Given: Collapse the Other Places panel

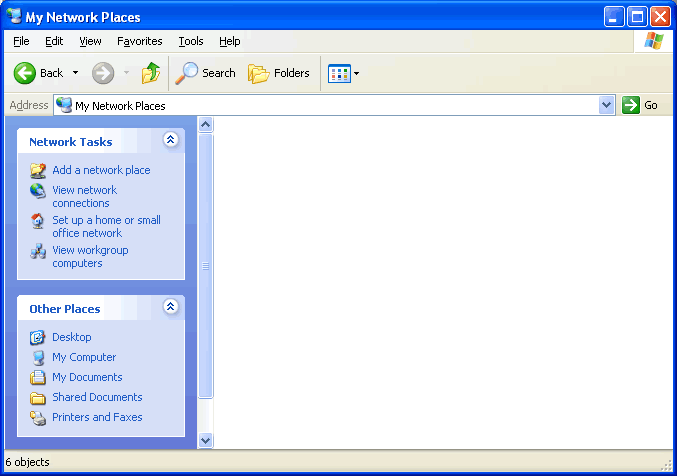Looking at the screenshot, I should (x=170, y=307).
